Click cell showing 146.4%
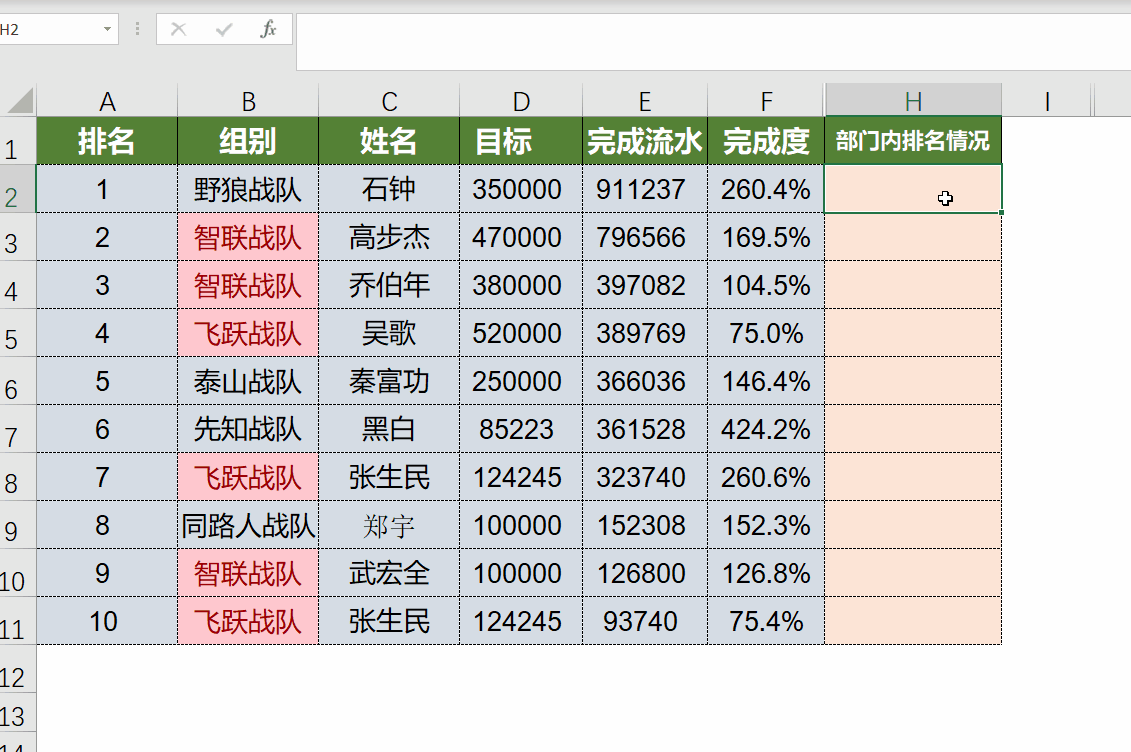1131x752 pixels. [766, 381]
